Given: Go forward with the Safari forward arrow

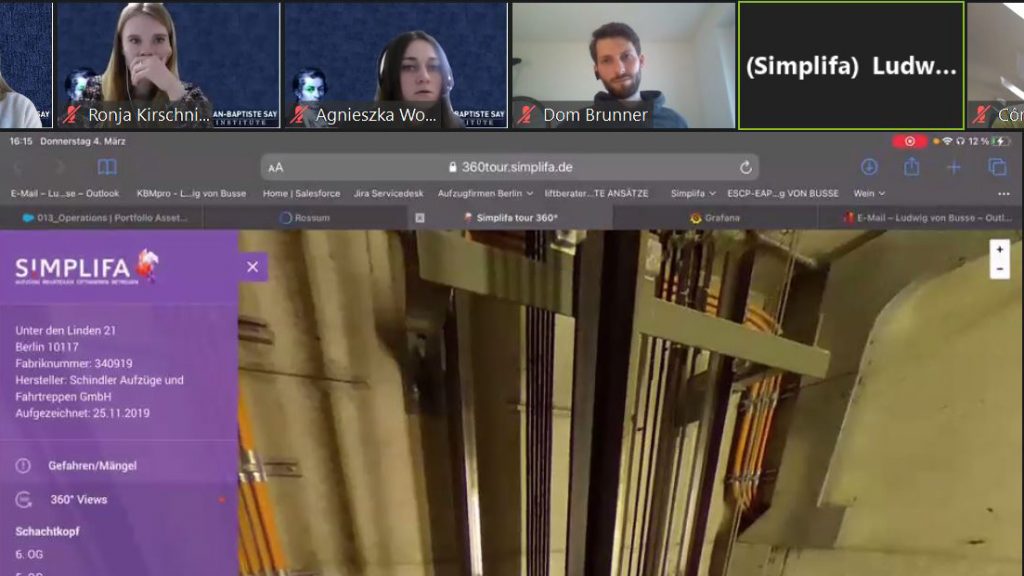Looking at the screenshot, I should [60, 168].
